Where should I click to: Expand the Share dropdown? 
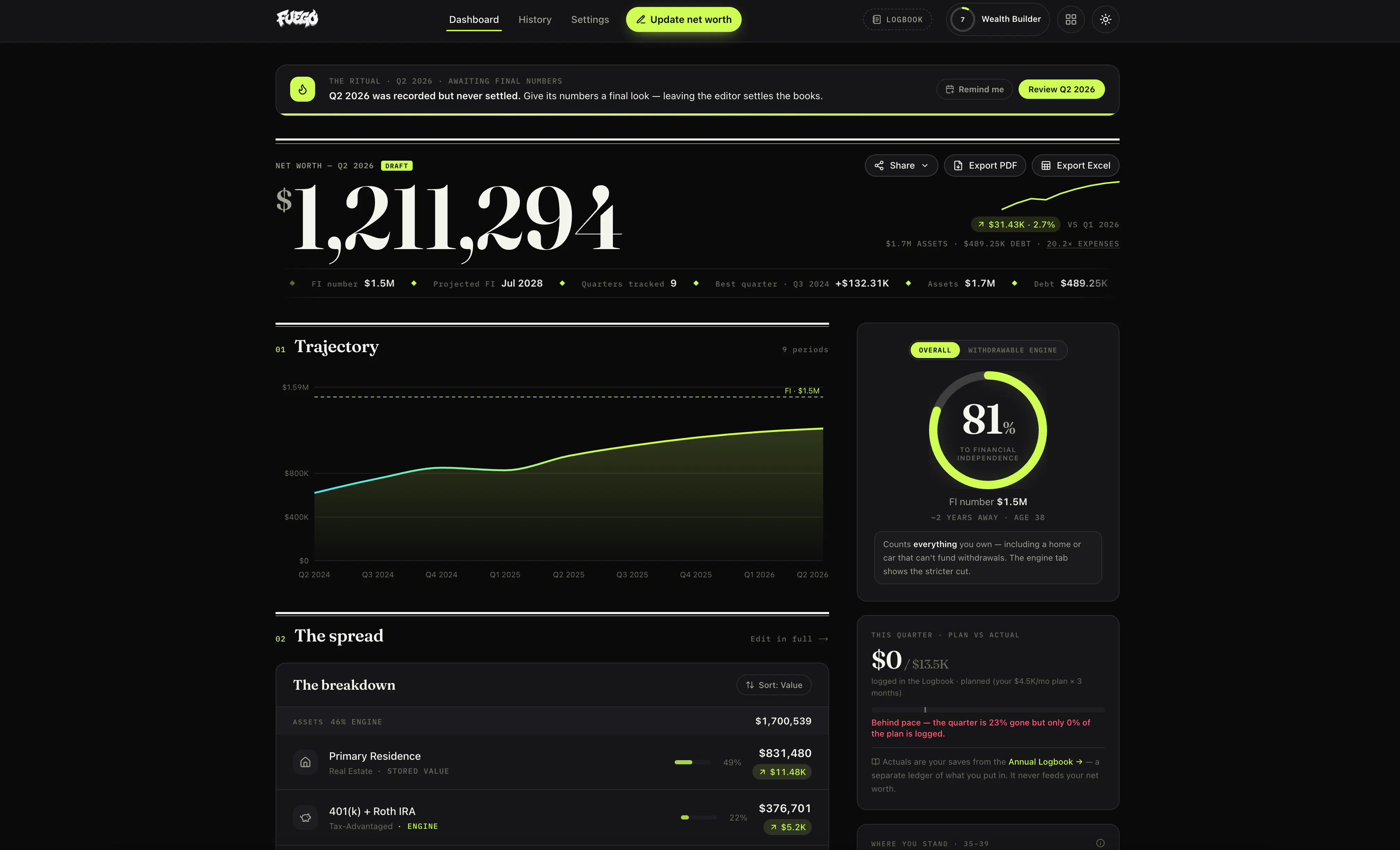901,165
